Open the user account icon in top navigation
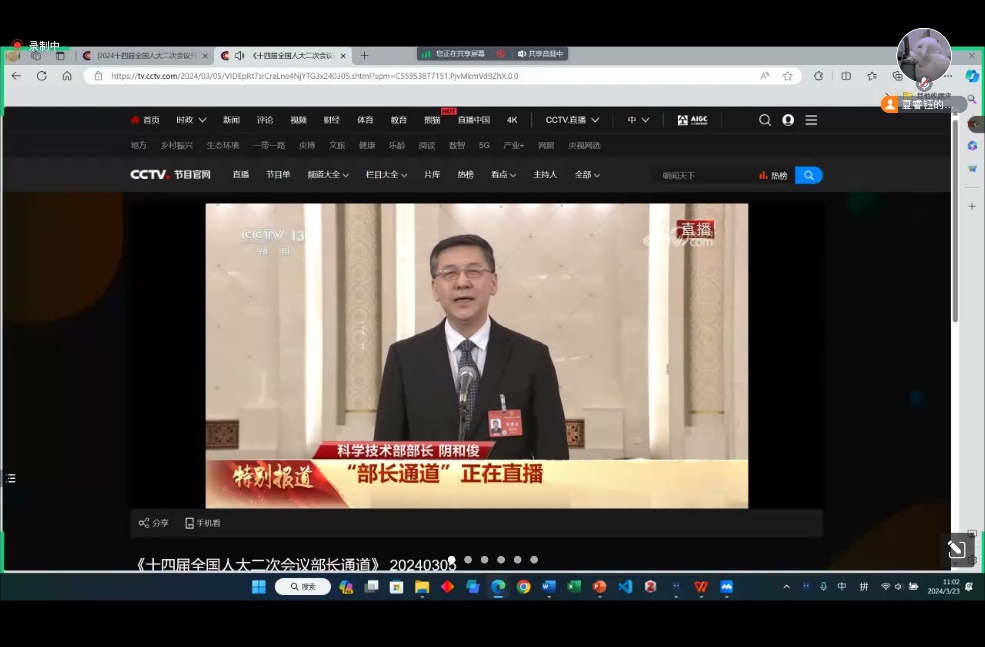This screenshot has height=647, width=985. 788,120
